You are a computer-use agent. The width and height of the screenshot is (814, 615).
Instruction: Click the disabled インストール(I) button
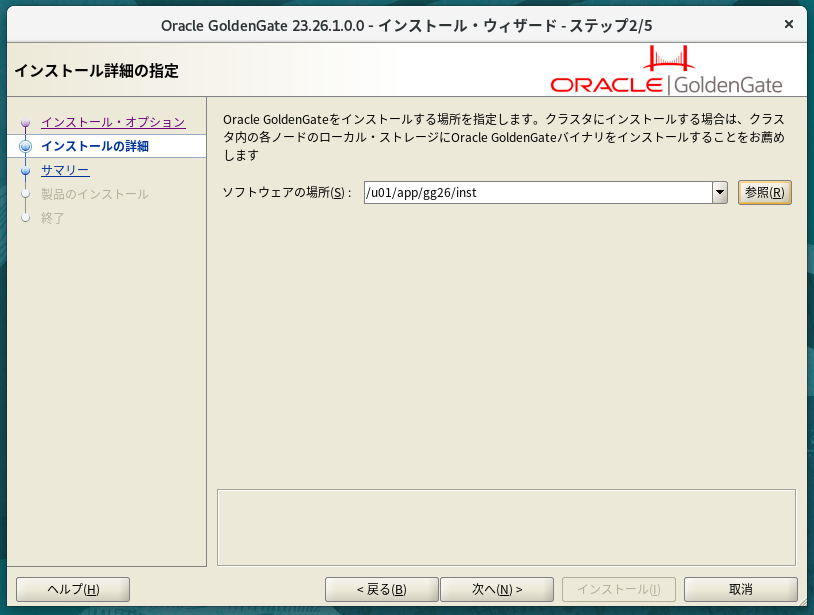pos(619,589)
